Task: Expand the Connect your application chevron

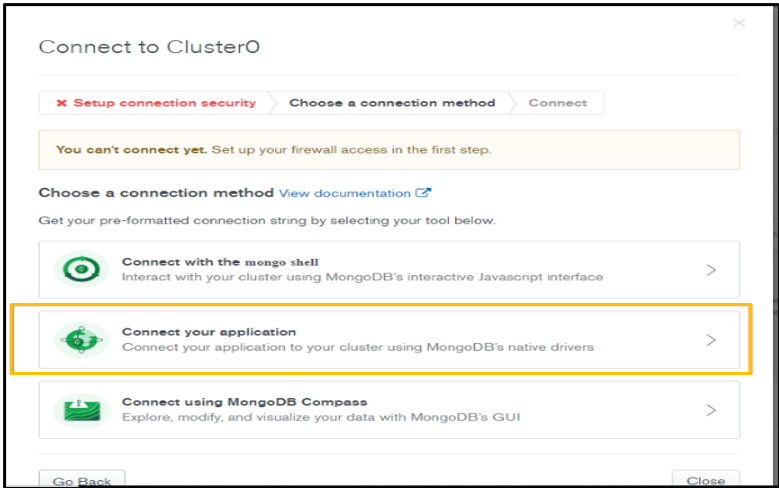Action: pyautogui.click(x=711, y=340)
